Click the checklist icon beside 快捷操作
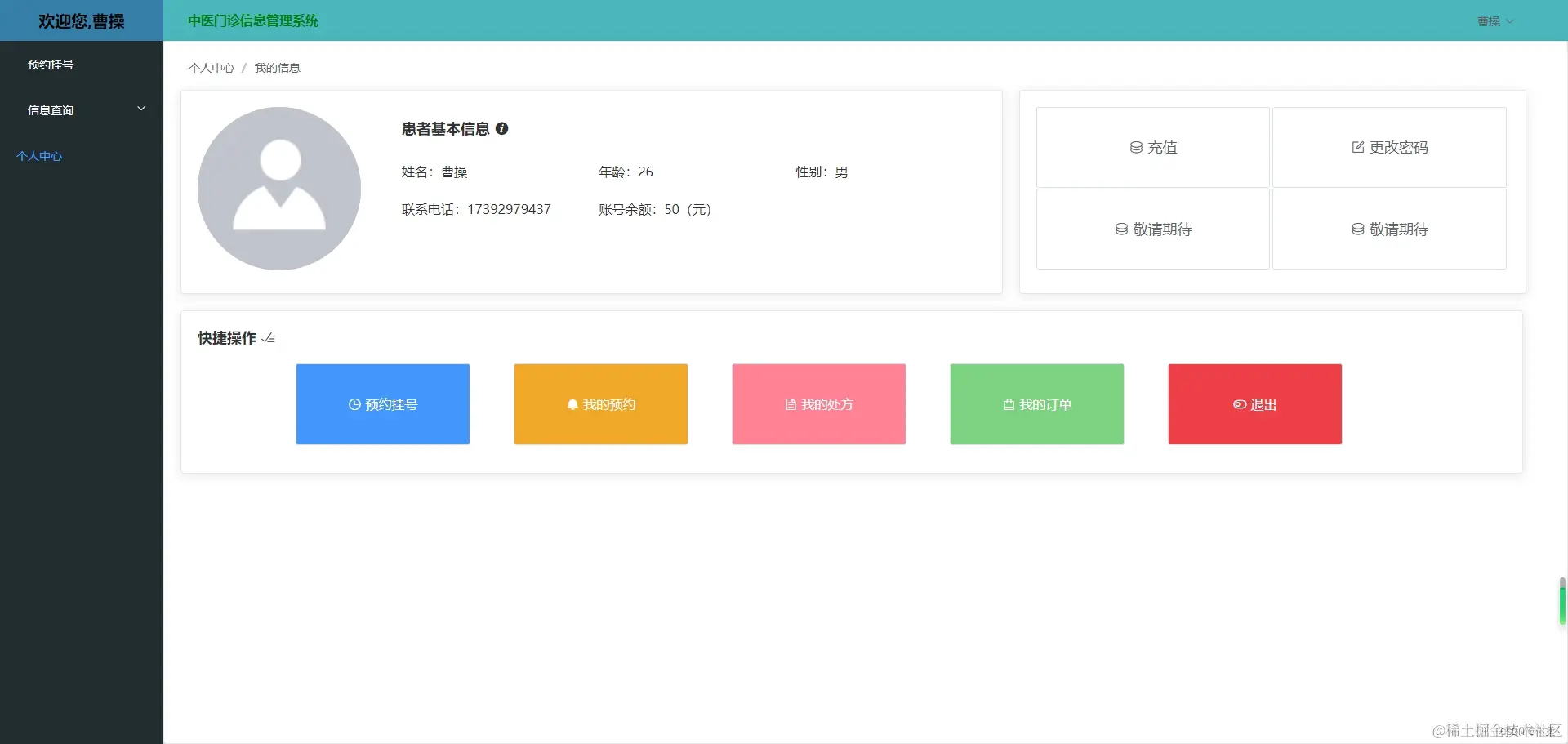The height and width of the screenshot is (744, 1568). (268, 337)
